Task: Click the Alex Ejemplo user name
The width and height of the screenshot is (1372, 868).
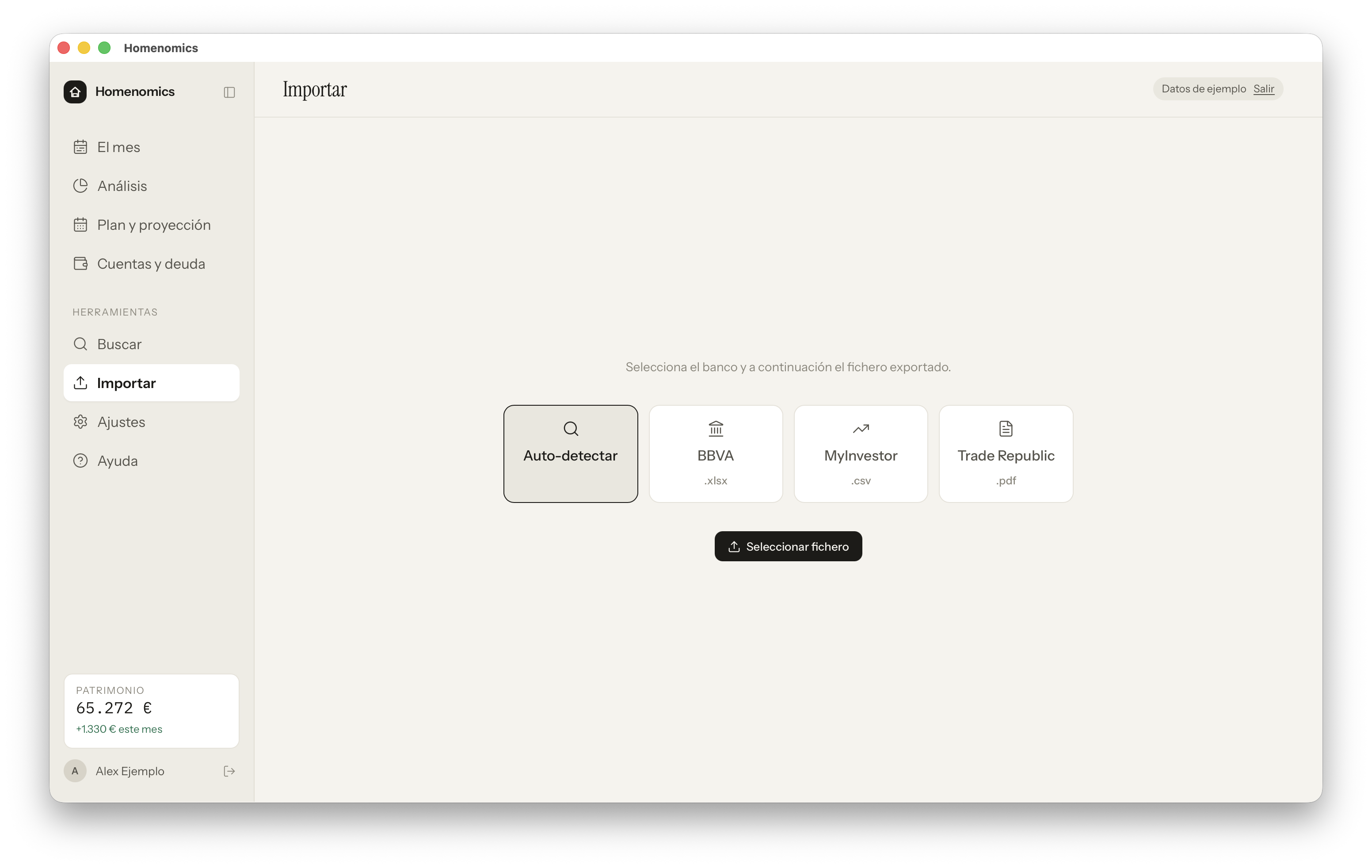Action: pos(130,771)
